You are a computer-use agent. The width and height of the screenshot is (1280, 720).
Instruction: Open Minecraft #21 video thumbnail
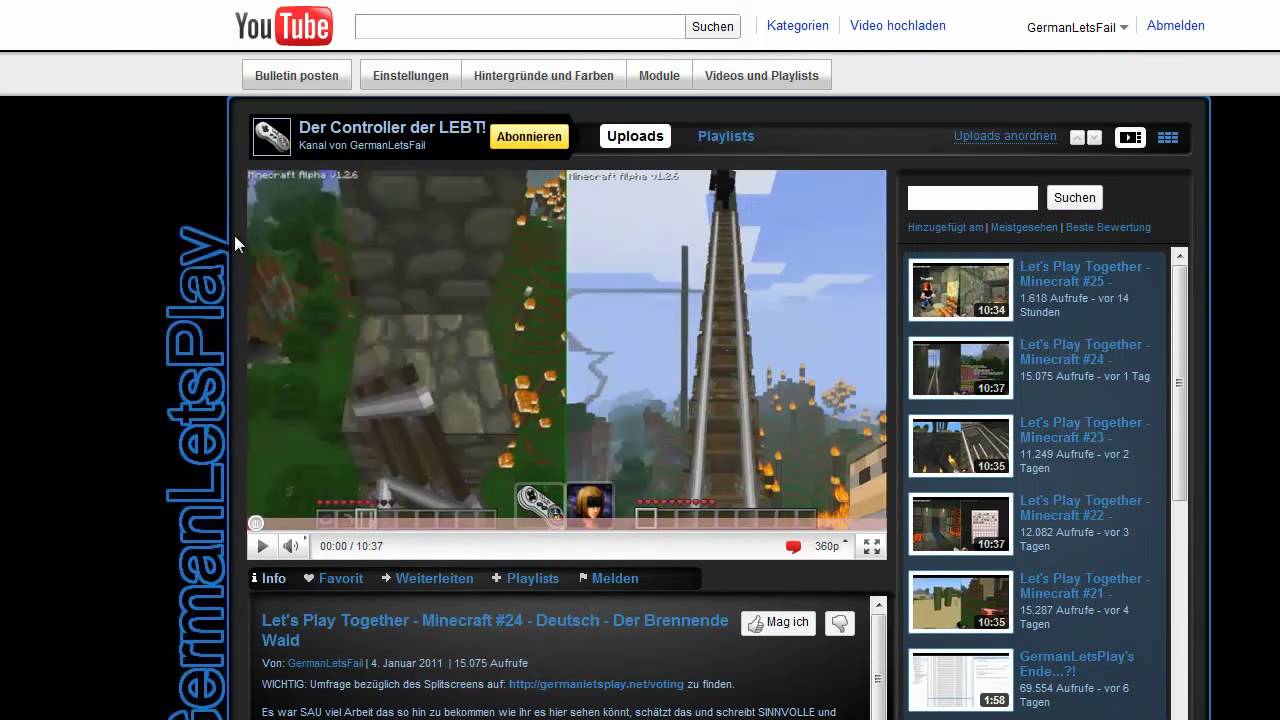(960, 602)
